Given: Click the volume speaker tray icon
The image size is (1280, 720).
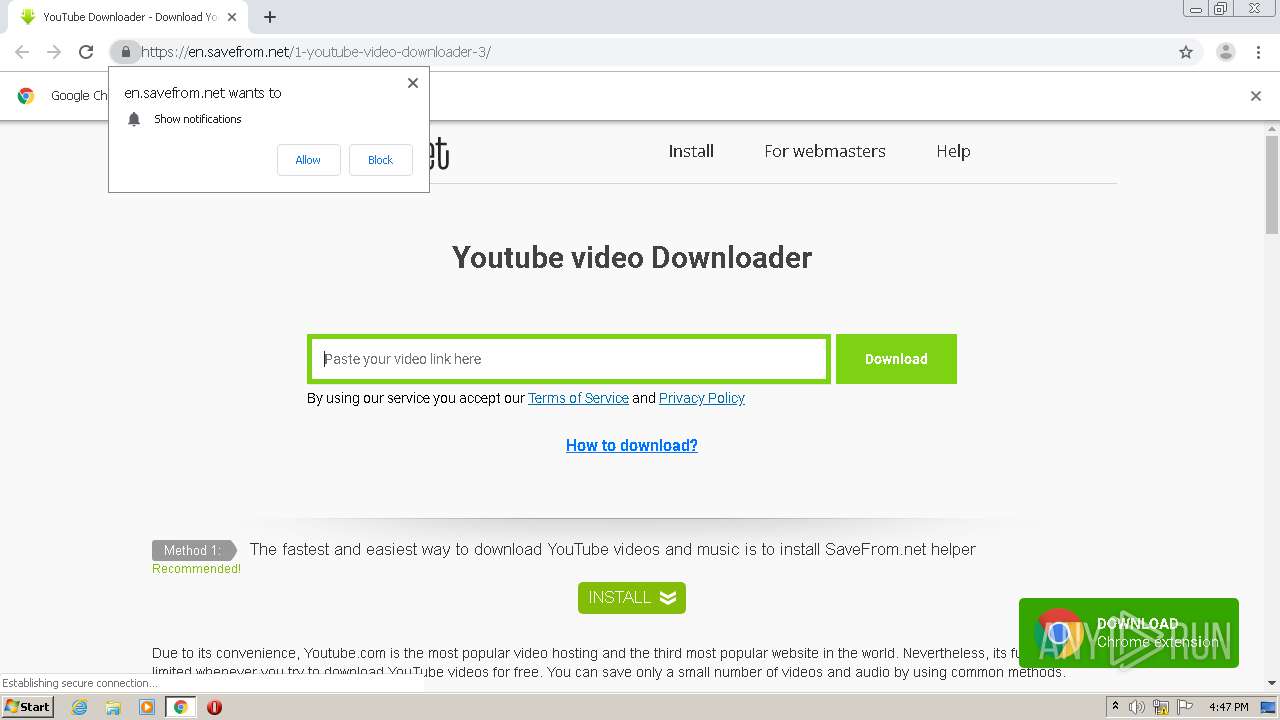Looking at the screenshot, I should (x=1137, y=707).
